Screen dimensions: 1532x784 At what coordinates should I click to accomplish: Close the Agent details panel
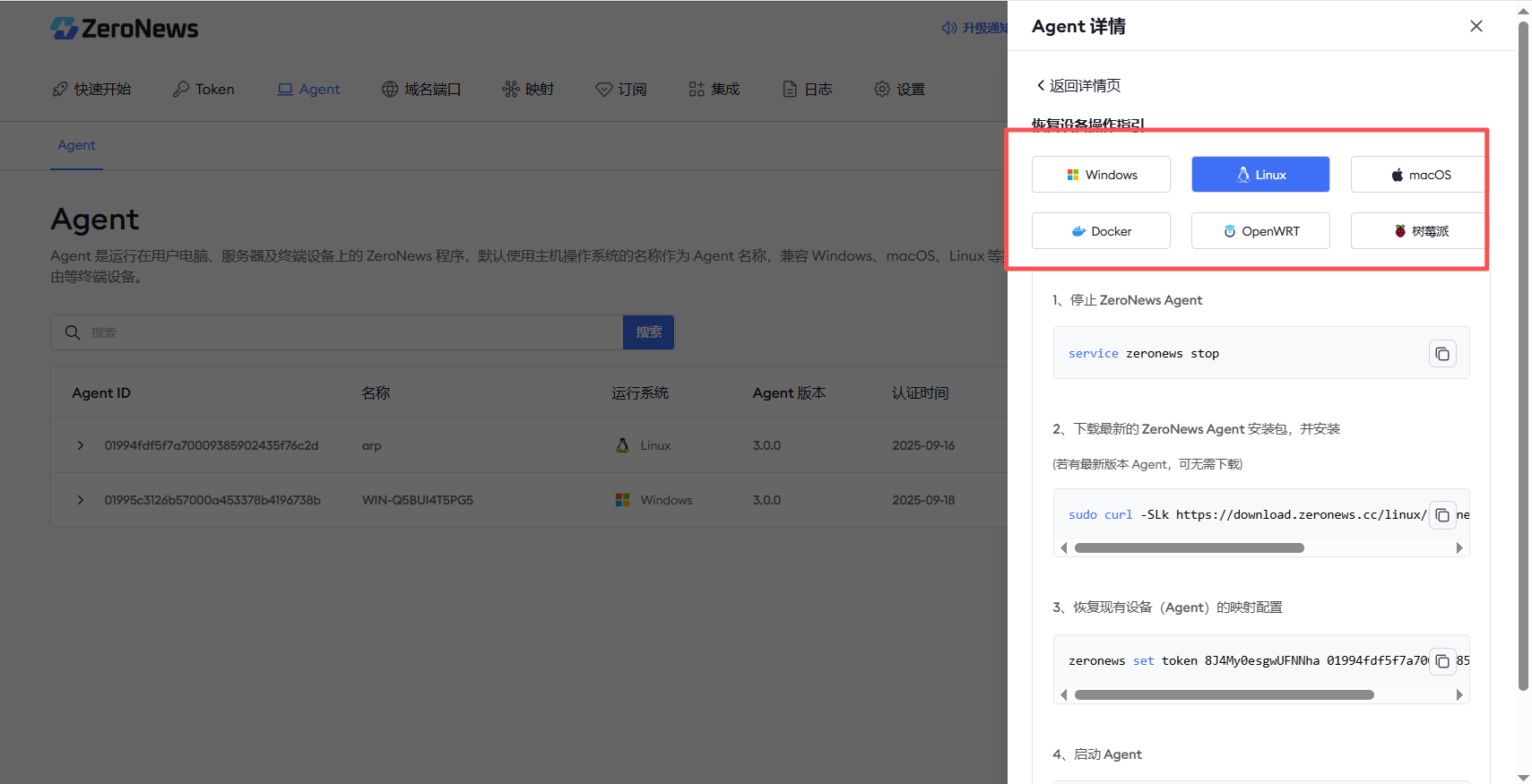pyautogui.click(x=1476, y=26)
